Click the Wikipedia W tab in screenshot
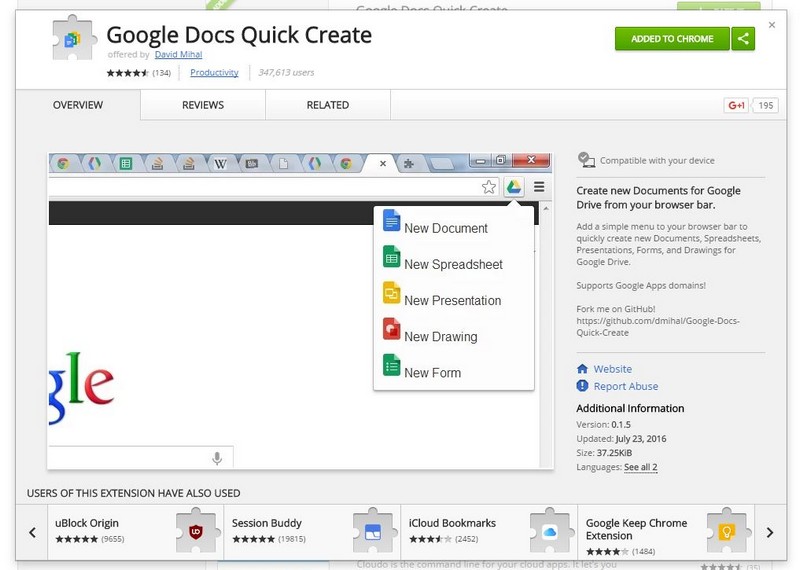Image resolution: width=800 pixels, height=570 pixels. click(220, 164)
